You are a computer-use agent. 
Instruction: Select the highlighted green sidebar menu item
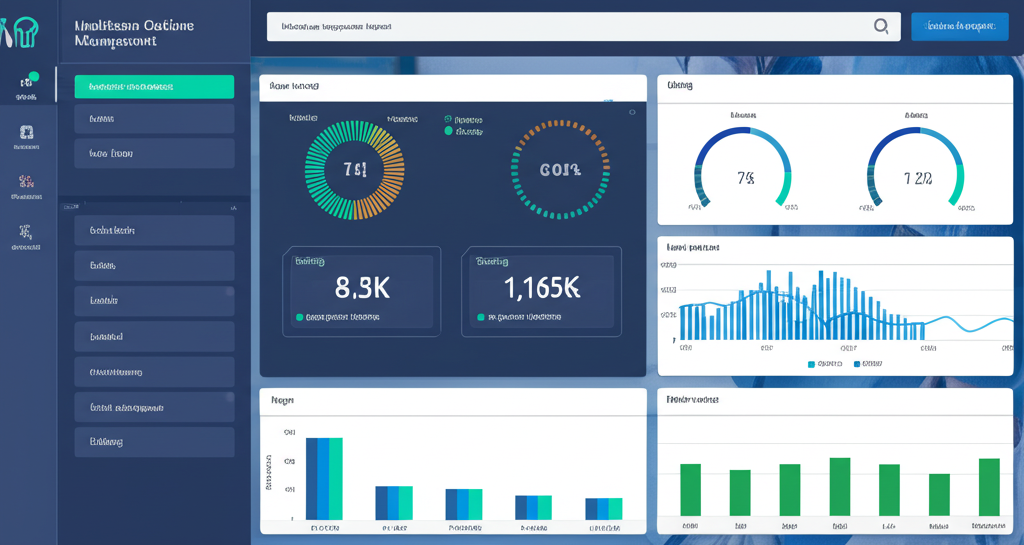154,87
